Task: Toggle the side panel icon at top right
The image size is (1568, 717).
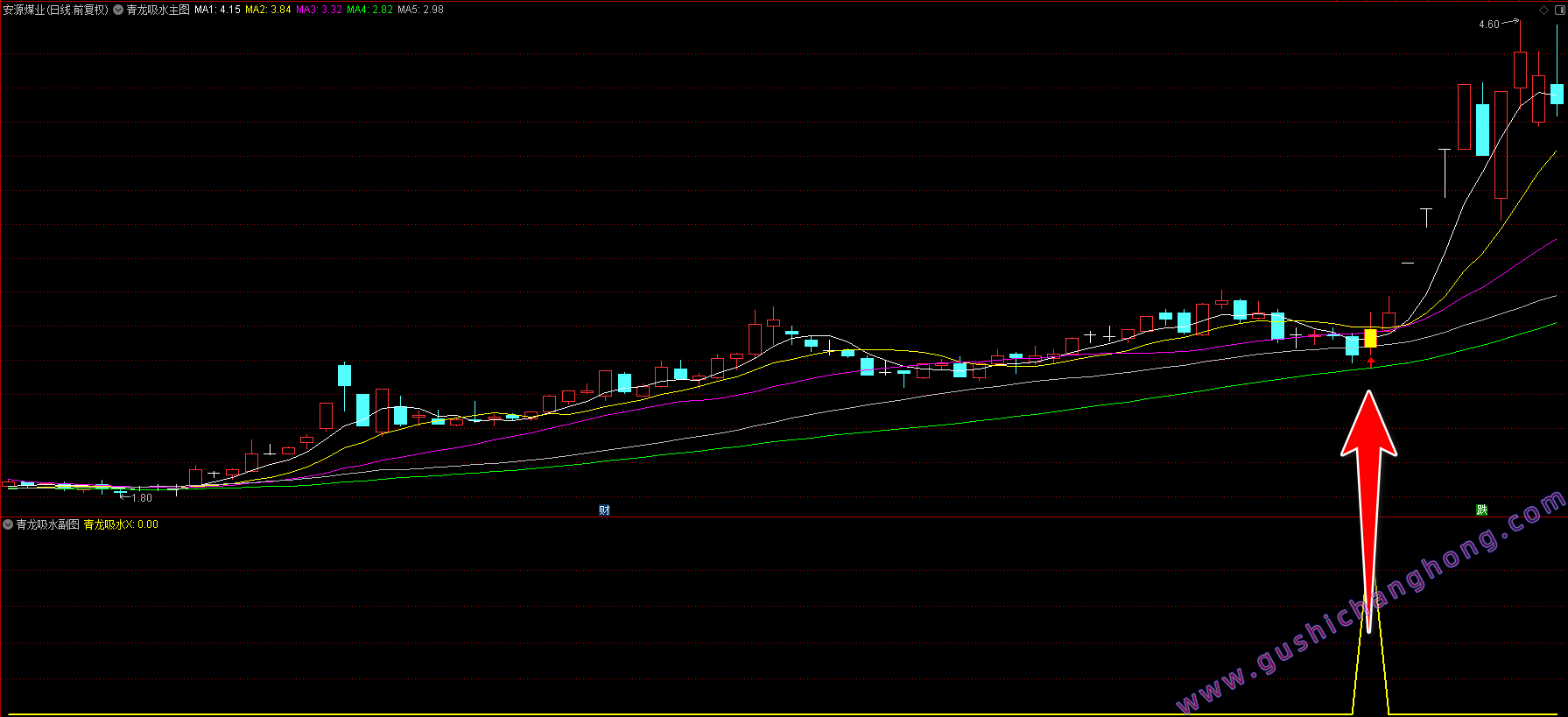Action: coord(1559,10)
